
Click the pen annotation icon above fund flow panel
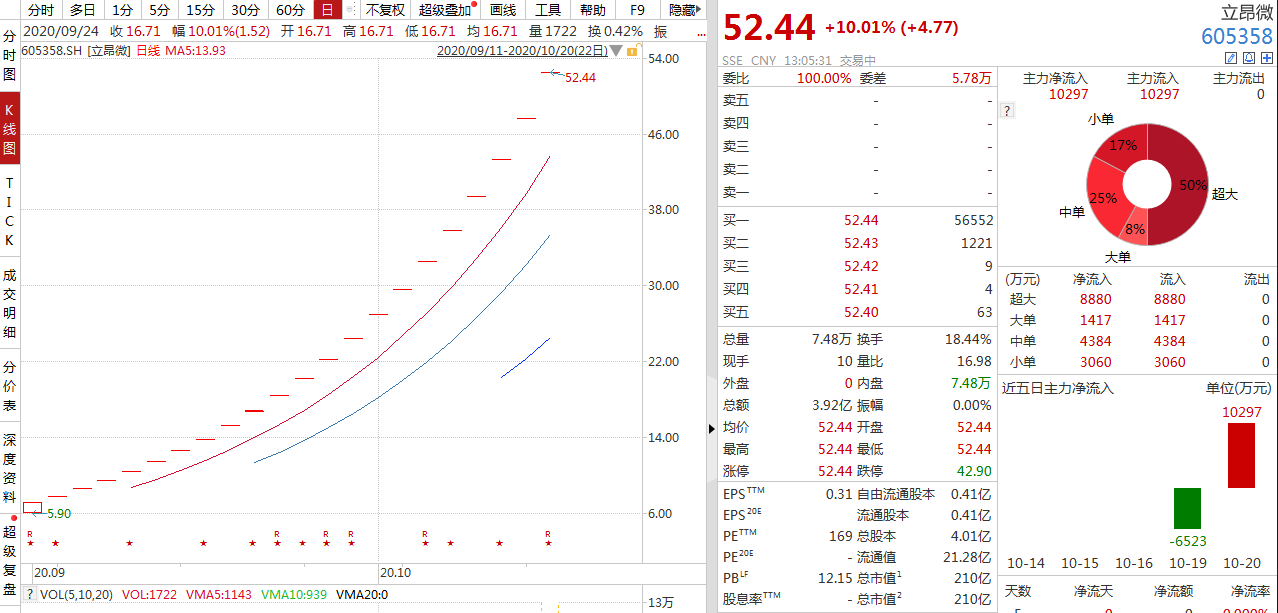(1231, 58)
